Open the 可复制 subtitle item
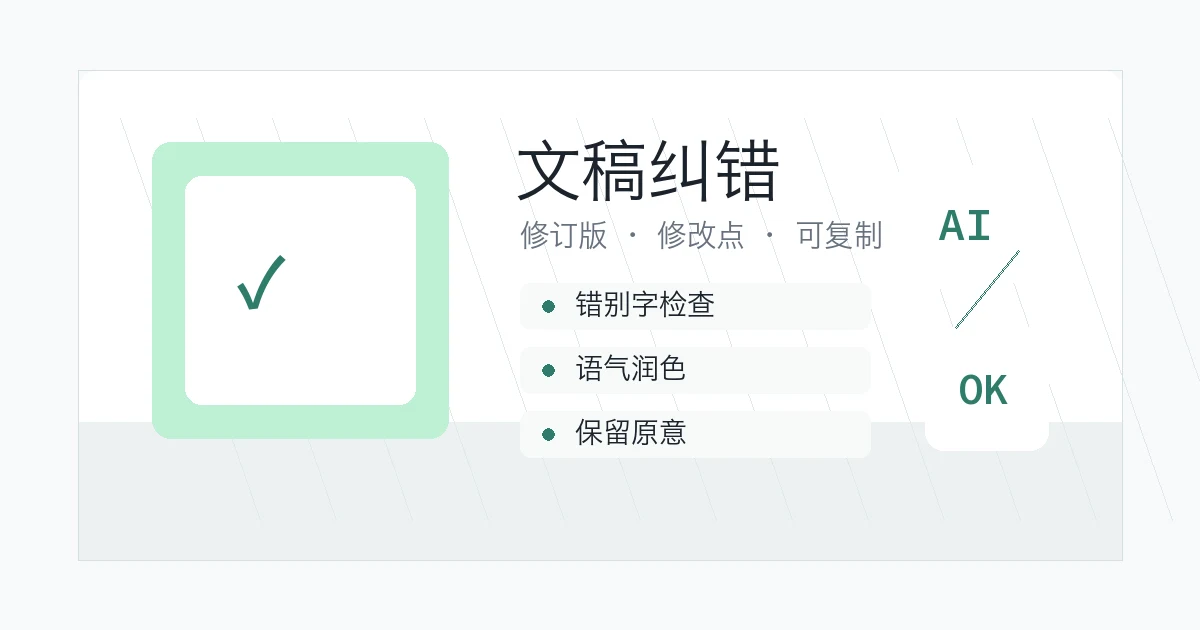The width and height of the screenshot is (1200, 630). pos(839,235)
